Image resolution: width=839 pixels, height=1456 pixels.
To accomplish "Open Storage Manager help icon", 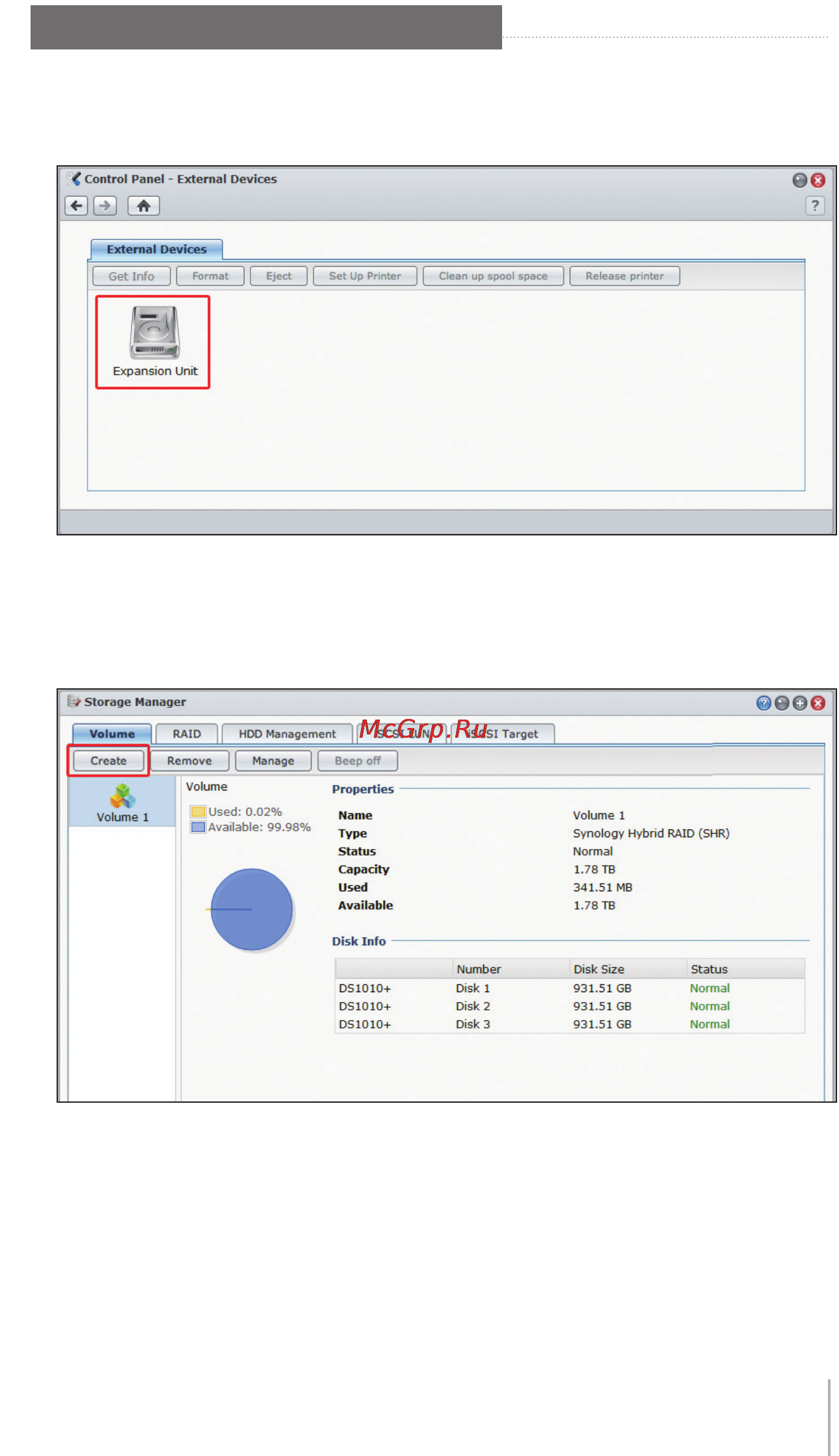I will click(764, 703).
